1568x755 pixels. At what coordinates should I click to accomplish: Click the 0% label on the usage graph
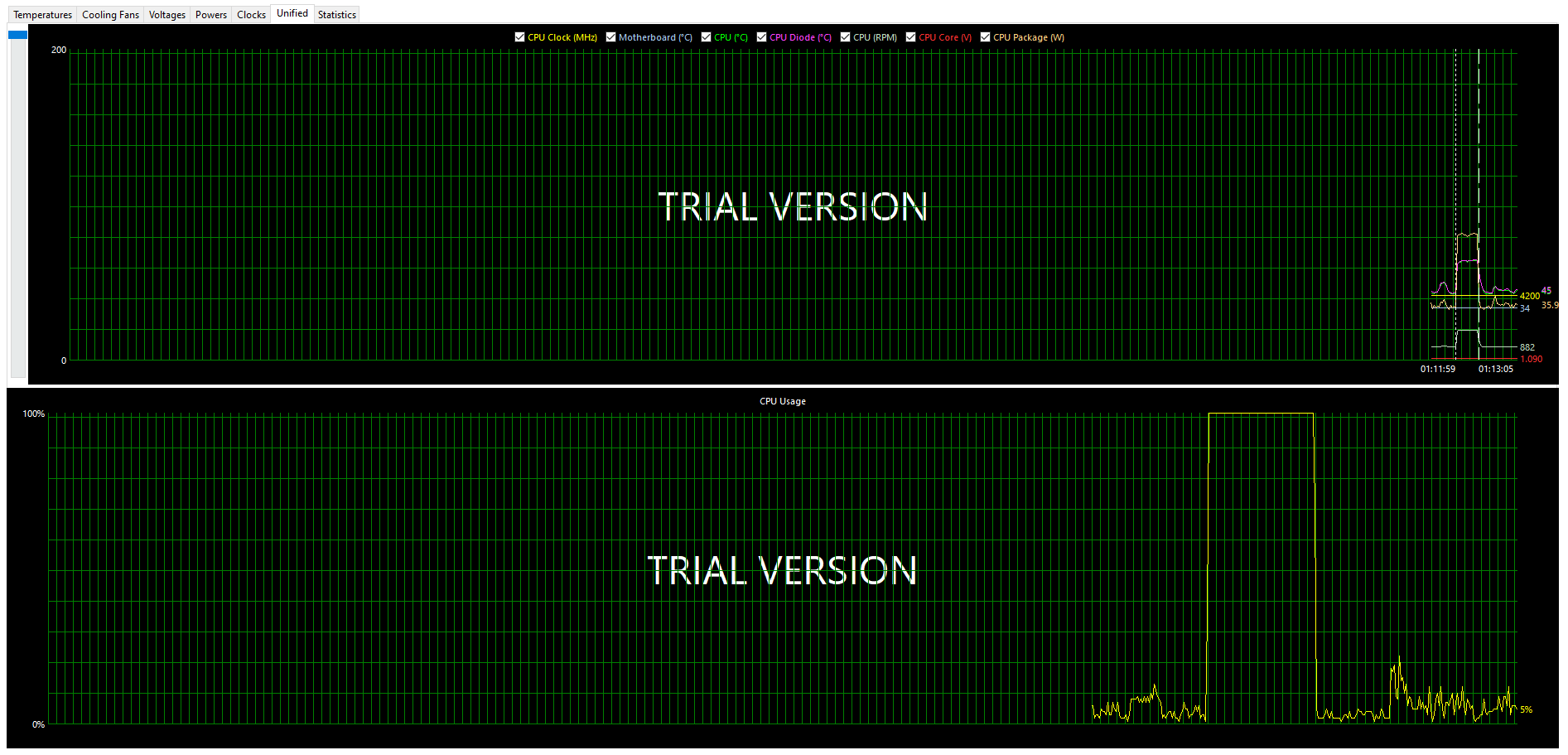[x=39, y=724]
